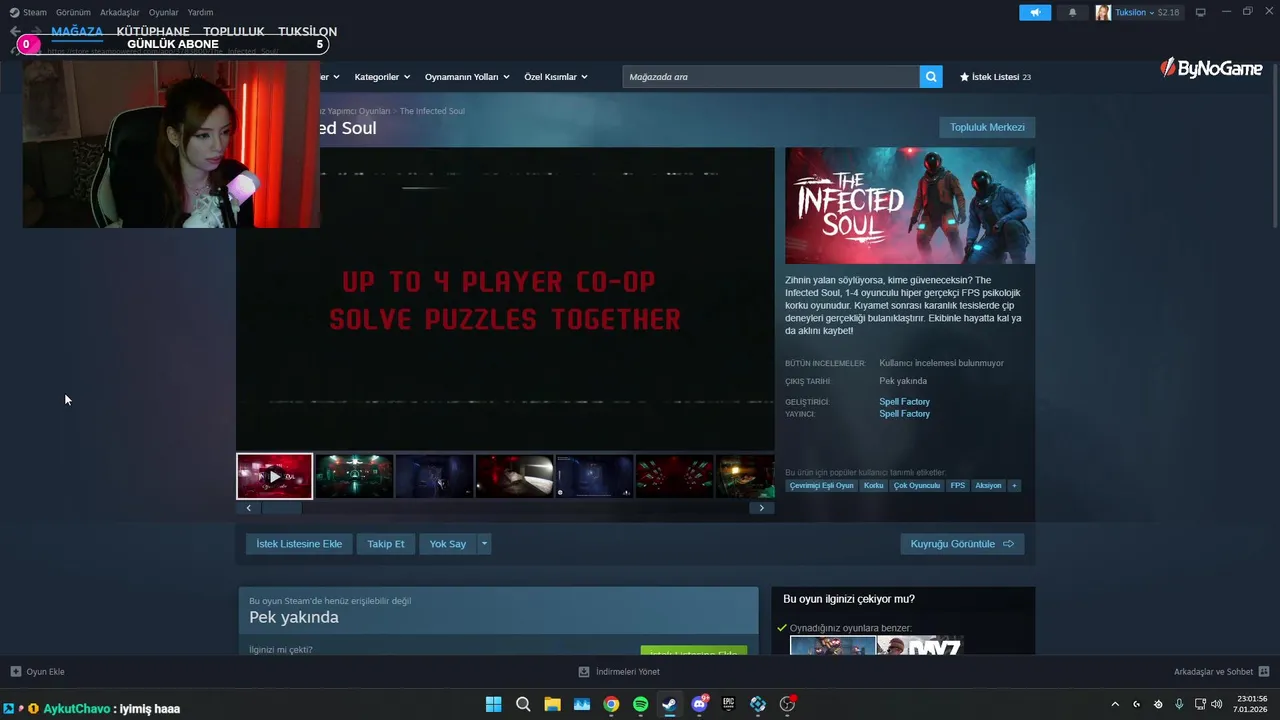The image size is (1280, 720).
Task: Switch to the KÜTÜPHANE tab
Action: point(153,32)
